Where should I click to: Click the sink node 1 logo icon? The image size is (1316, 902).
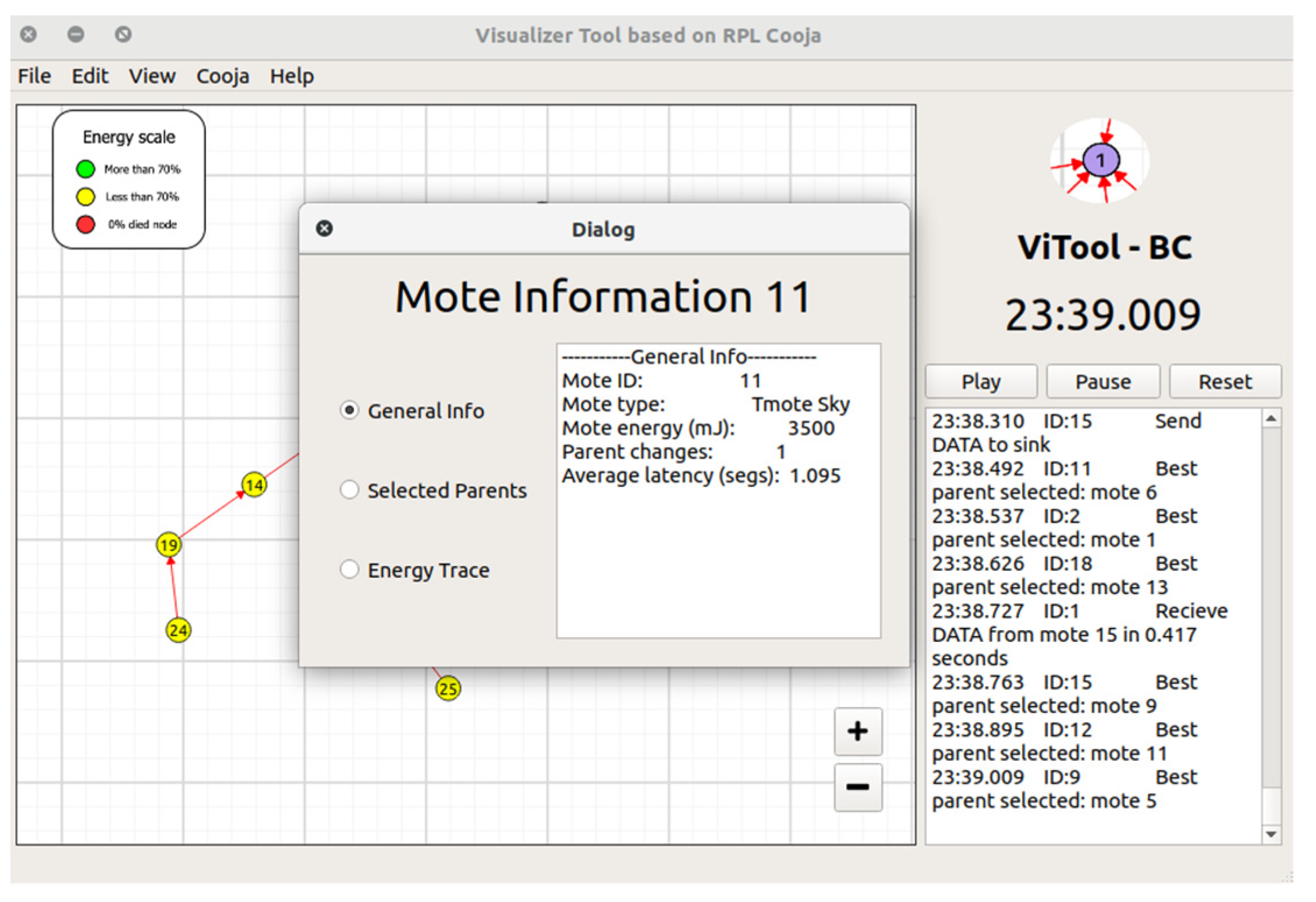click(1100, 160)
